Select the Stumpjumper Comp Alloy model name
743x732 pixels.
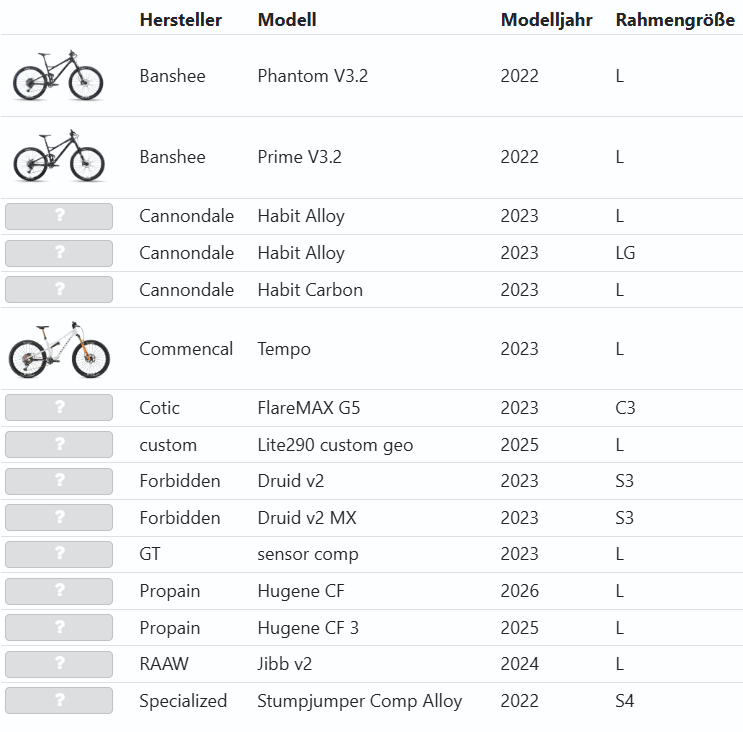click(x=359, y=701)
